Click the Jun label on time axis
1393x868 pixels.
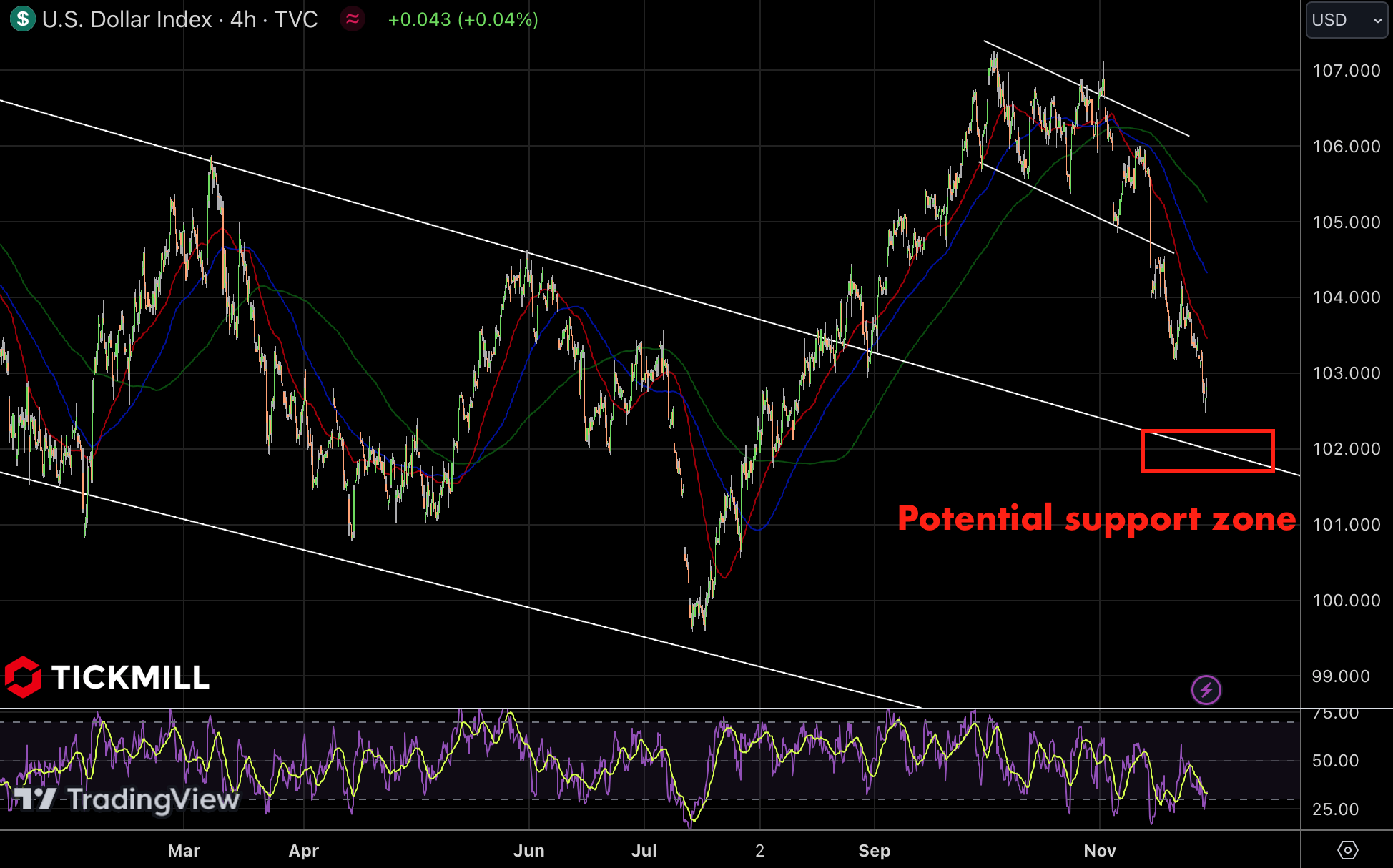coord(528,850)
